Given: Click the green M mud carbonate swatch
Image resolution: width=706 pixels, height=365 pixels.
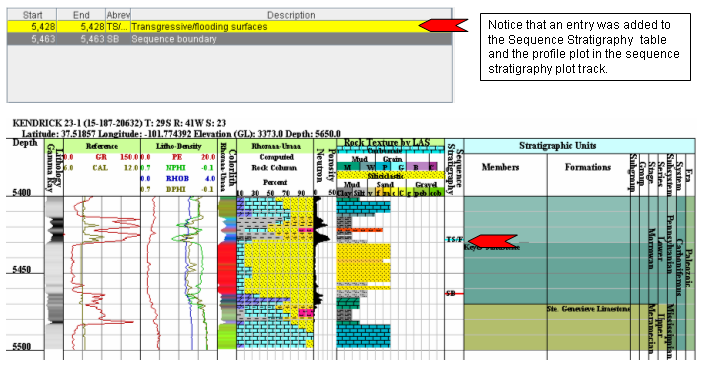Looking at the screenshot, I should click(348, 167).
